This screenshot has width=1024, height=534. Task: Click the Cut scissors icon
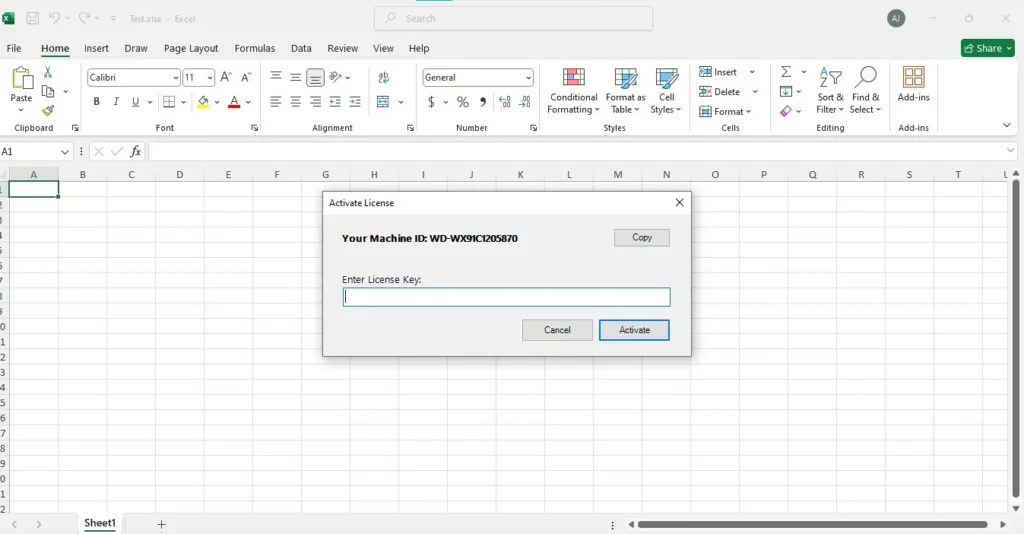tap(48, 73)
